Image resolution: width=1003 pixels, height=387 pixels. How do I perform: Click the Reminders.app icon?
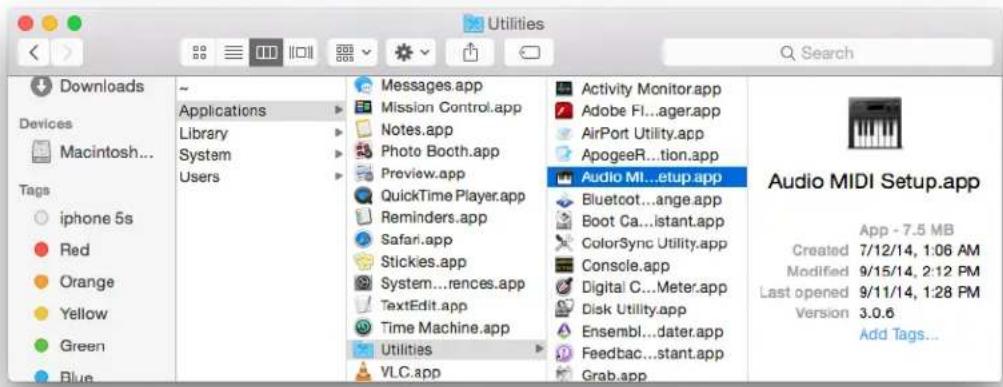(x=363, y=217)
